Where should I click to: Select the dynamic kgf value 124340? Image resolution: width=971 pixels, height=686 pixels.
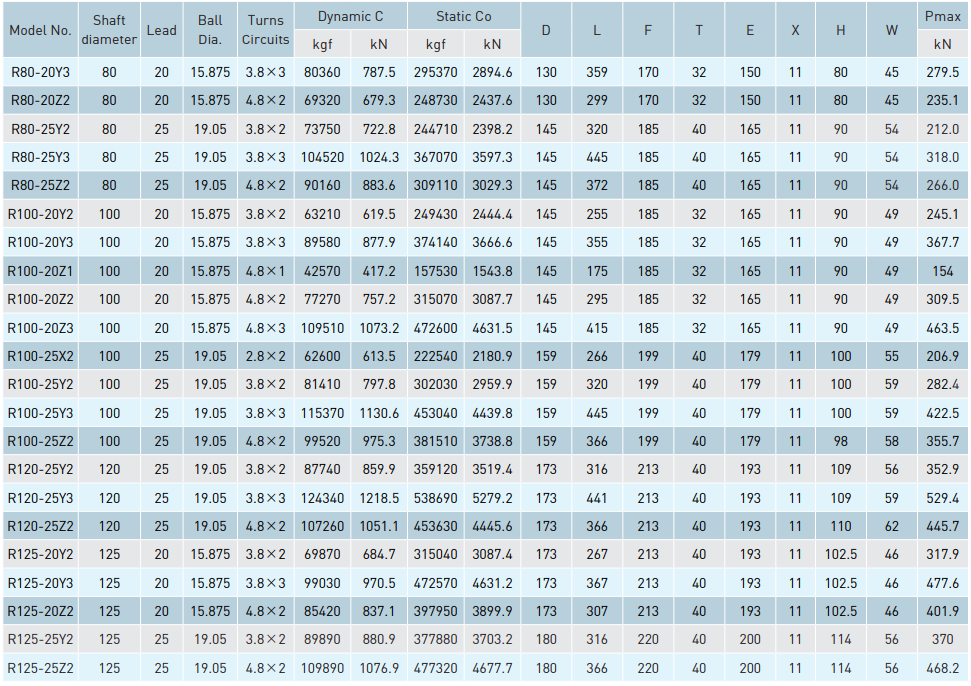tap(322, 498)
